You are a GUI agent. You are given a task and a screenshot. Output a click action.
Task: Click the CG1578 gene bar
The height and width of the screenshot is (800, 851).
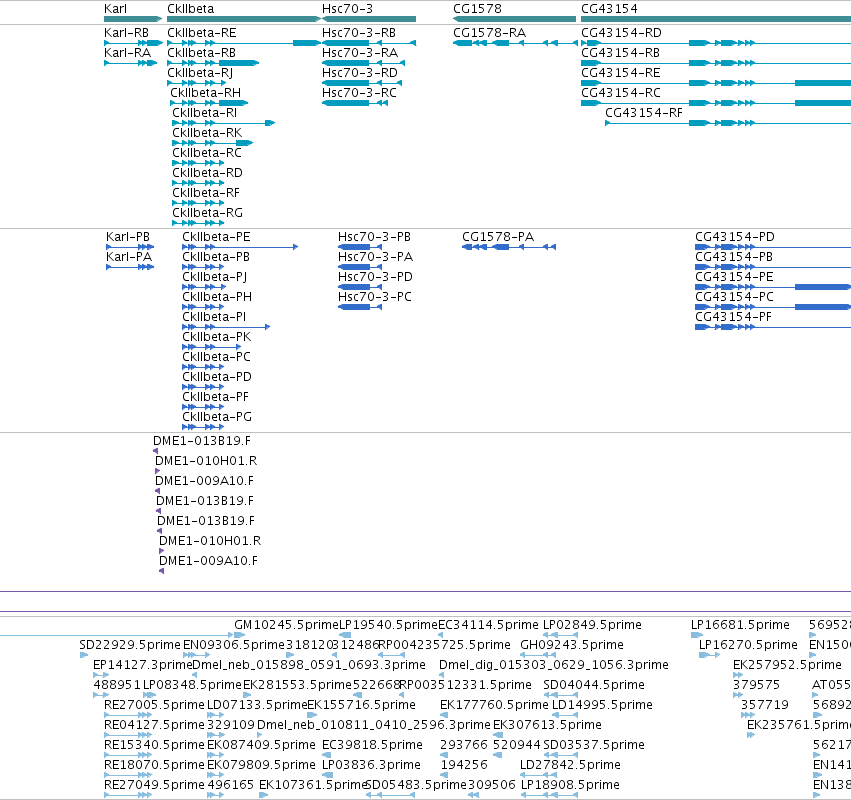click(x=514, y=19)
